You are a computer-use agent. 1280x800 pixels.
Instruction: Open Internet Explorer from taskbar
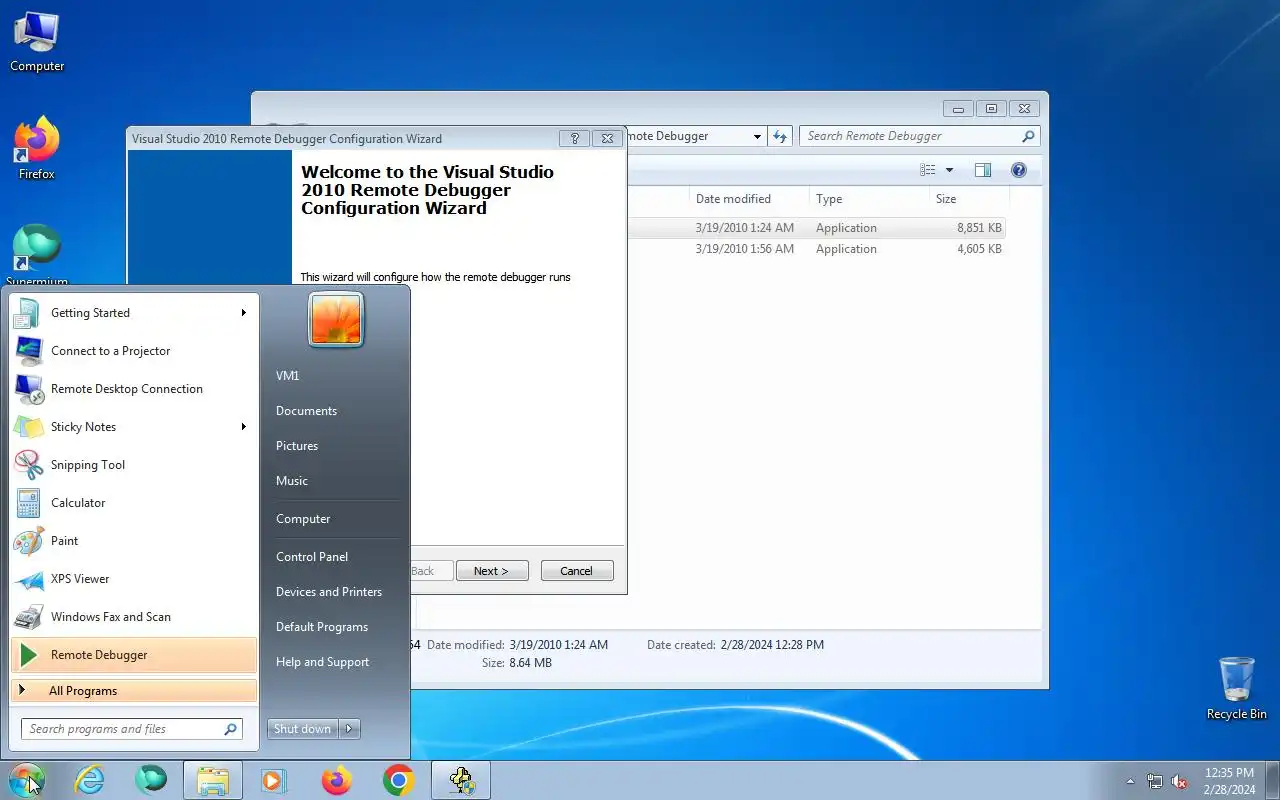tap(90, 780)
